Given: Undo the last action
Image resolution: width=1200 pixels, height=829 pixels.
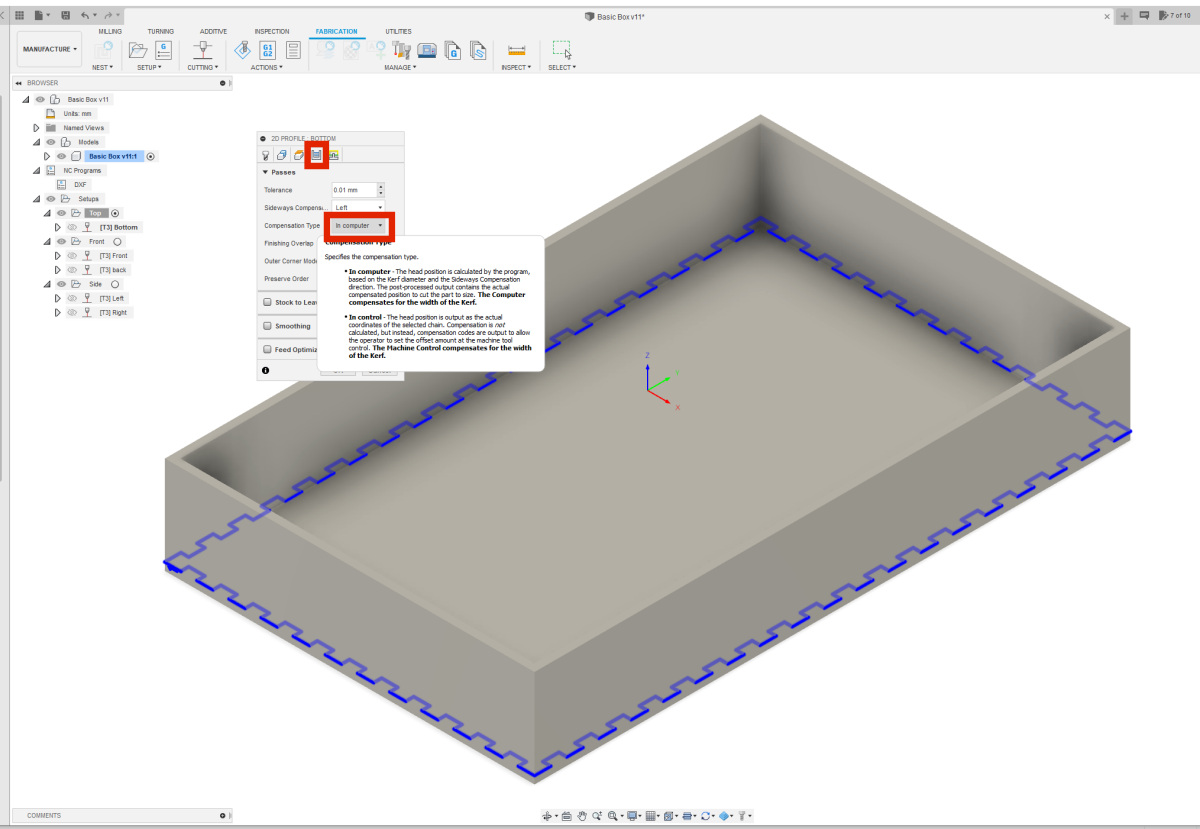Looking at the screenshot, I should [x=86, y=16].
